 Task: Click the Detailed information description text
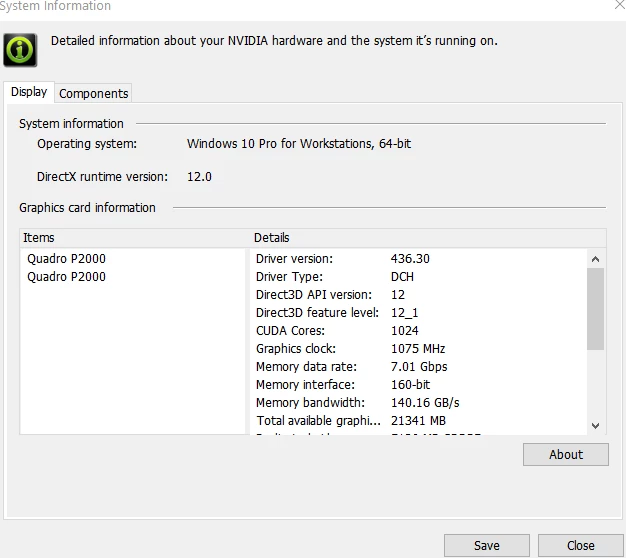pos(274,41)
